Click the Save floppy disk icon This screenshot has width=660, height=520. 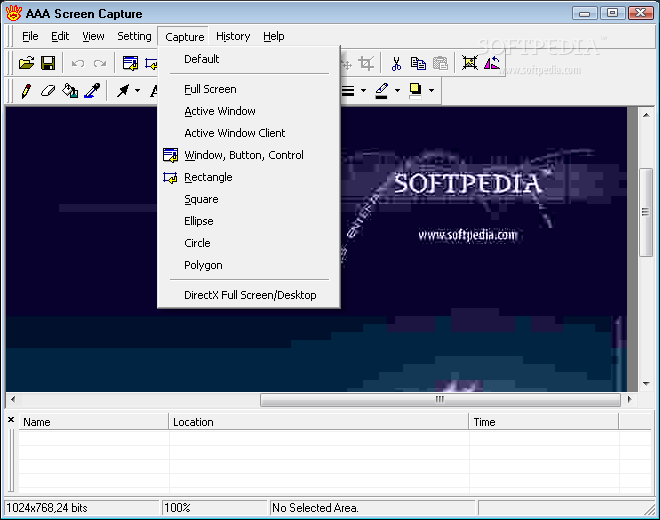[48, 63]
